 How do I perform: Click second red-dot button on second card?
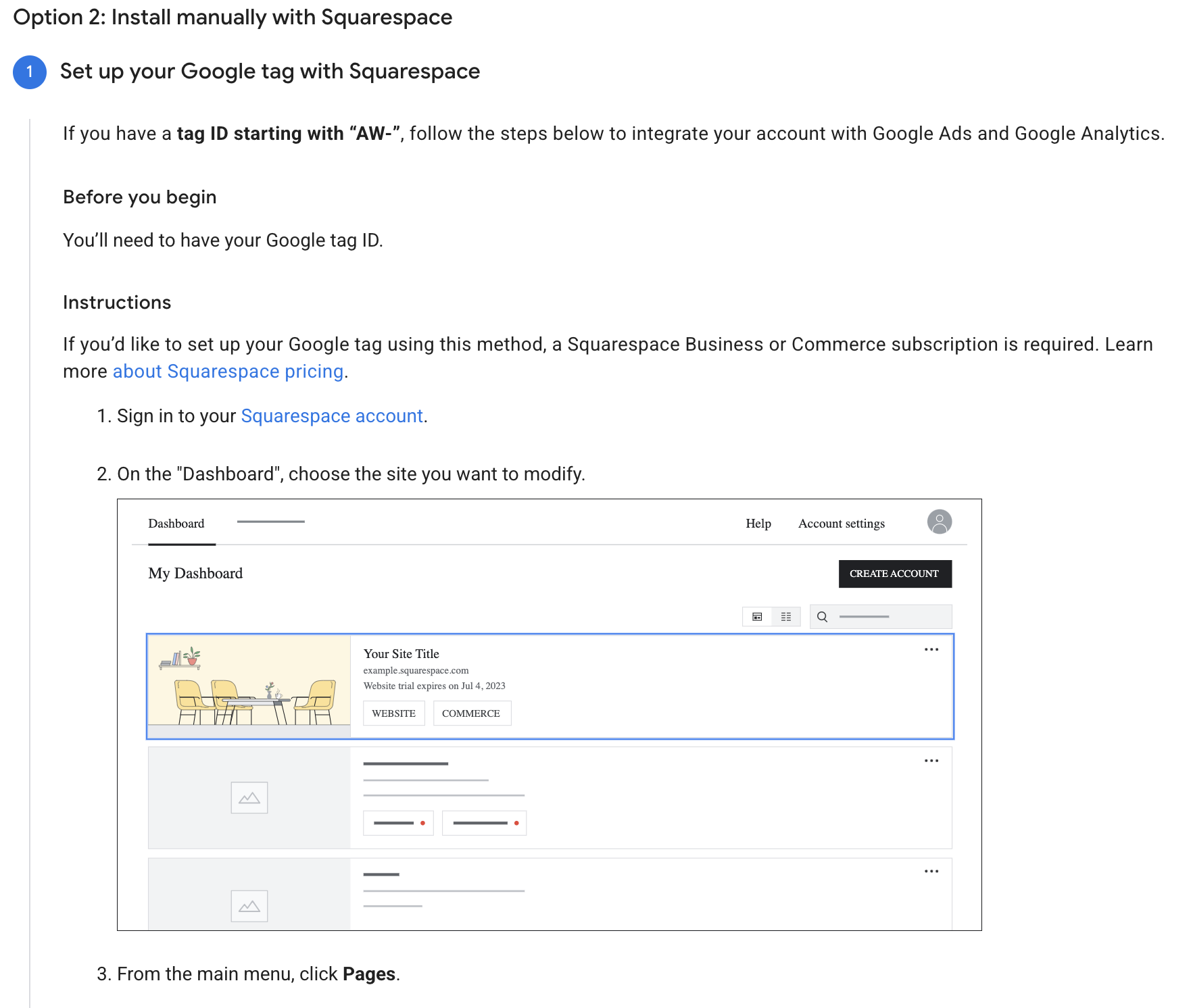pyautogui.click(x=484, y=823)
